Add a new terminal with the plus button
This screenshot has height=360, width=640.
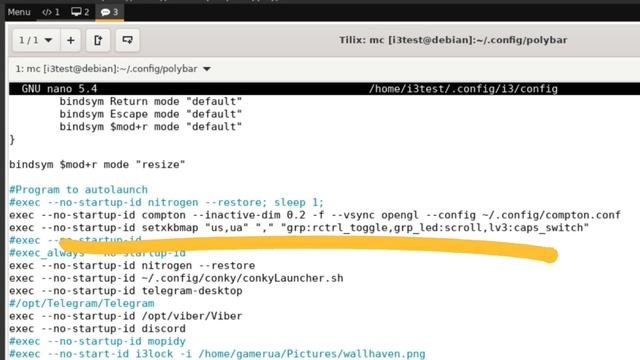[x=71, y=40]
